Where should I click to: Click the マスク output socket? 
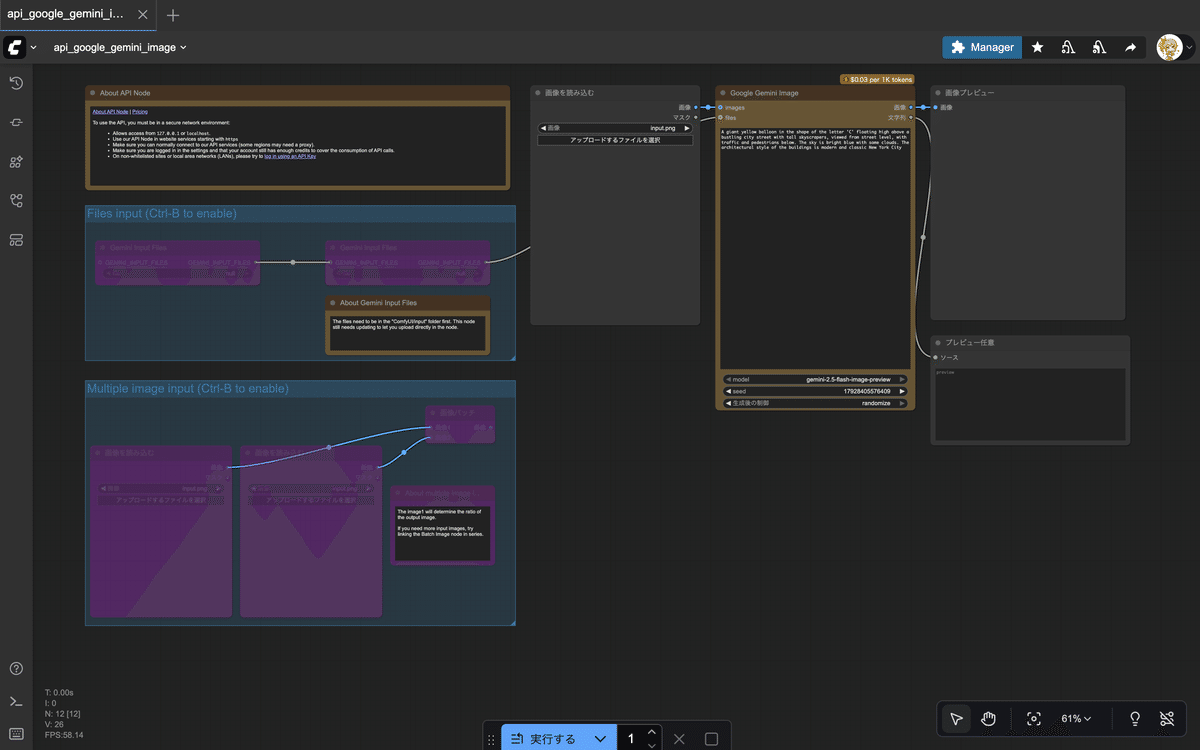pos(696,117)
